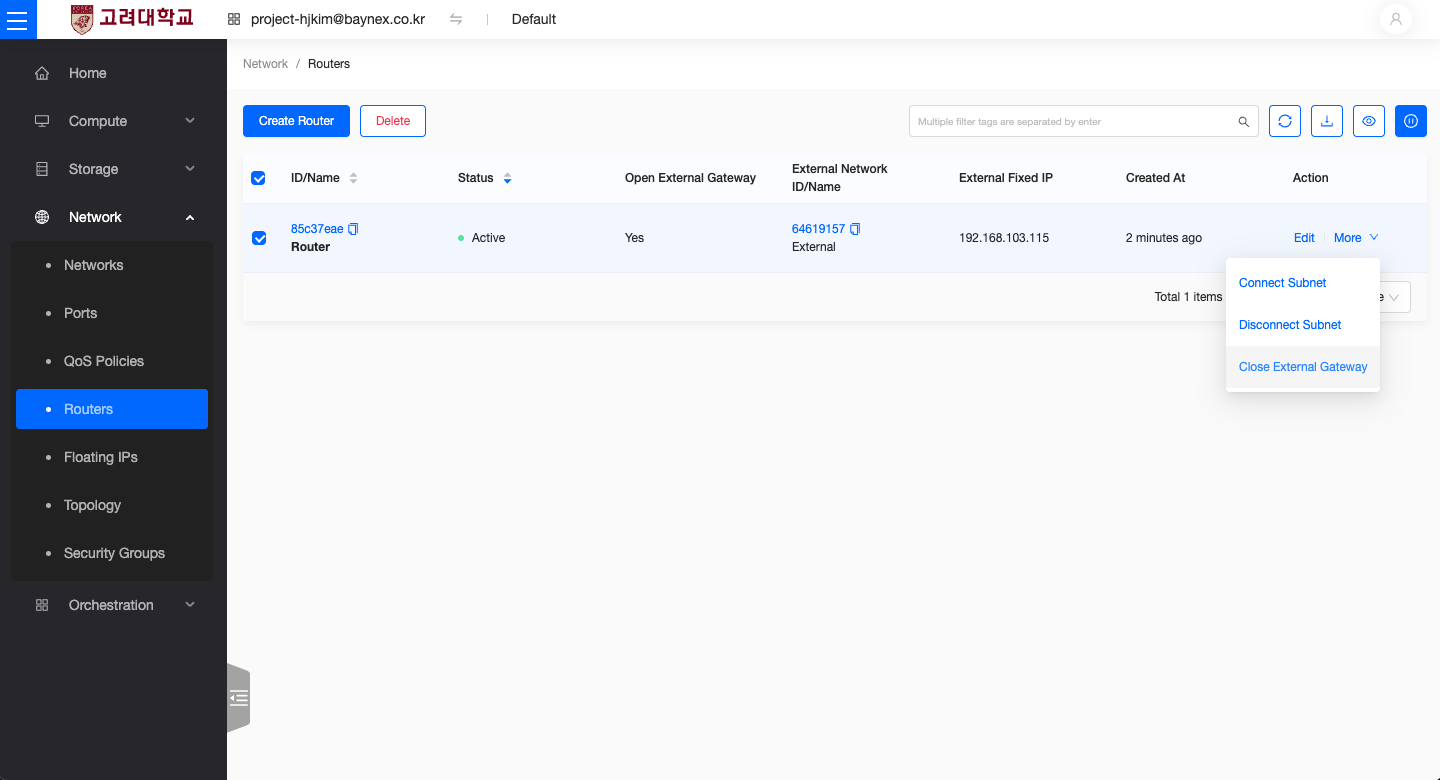Click the Home icon in sidebar
This screenshot has height=780, width=1440.
pyautogui.click(x=42, y=73)
